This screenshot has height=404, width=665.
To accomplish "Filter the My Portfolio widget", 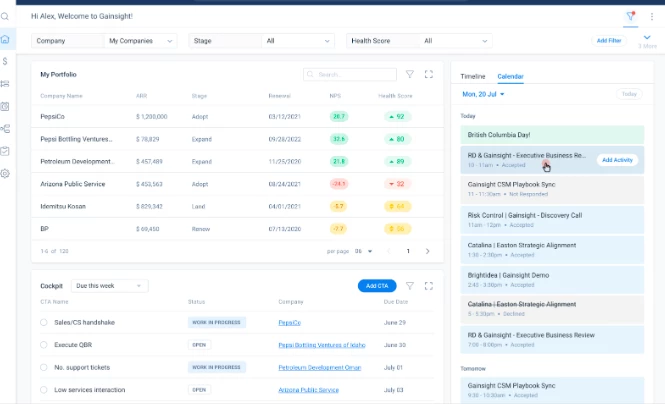I will pos(410,74).
